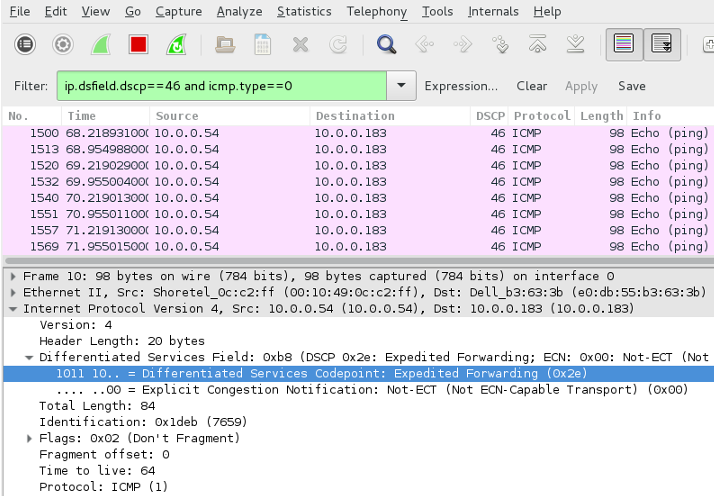Select packet number 1500 in list
This screenshot has width=714, height=496.
pos(358,133)
